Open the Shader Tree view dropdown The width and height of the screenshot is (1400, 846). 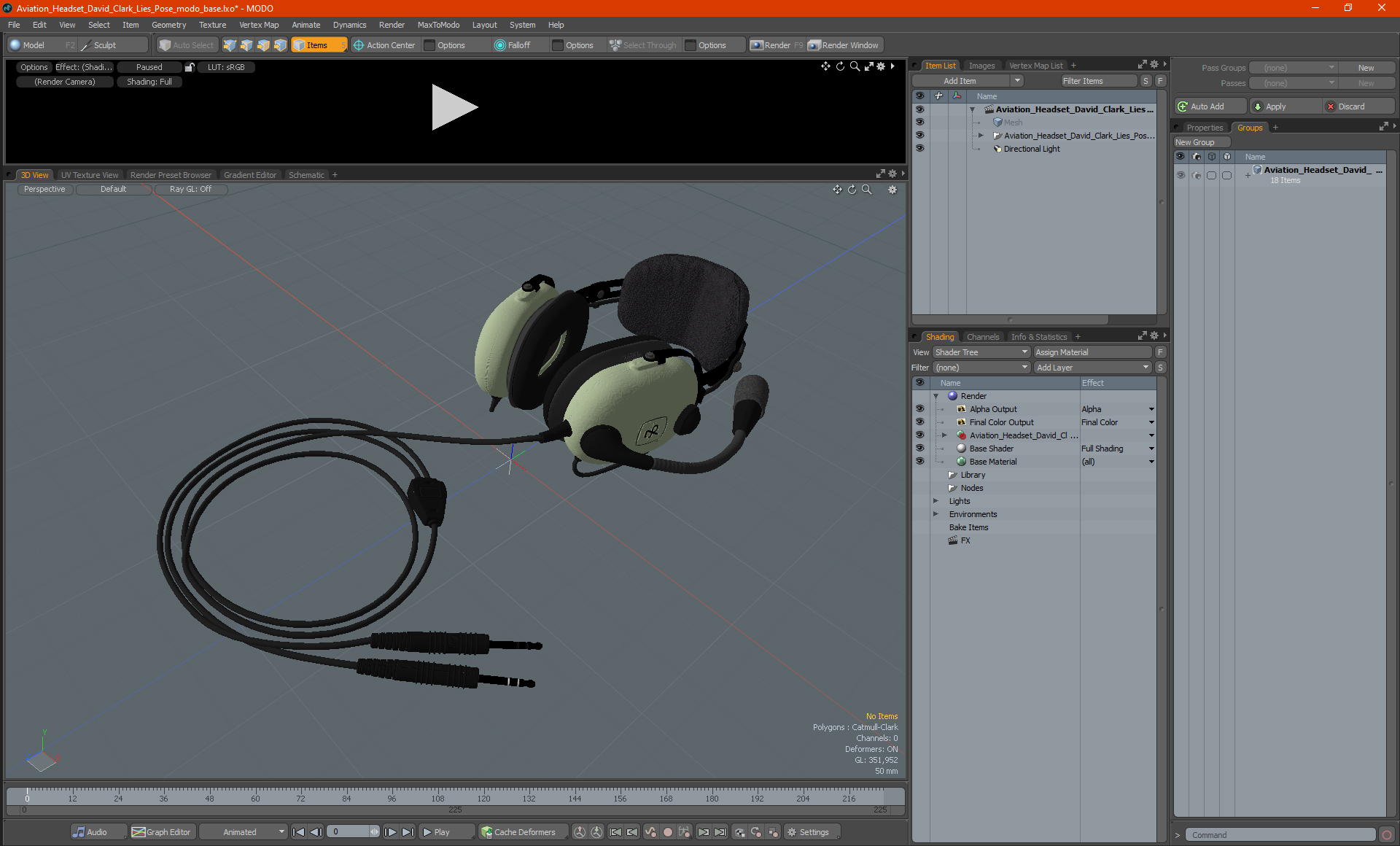coord(981,352)
